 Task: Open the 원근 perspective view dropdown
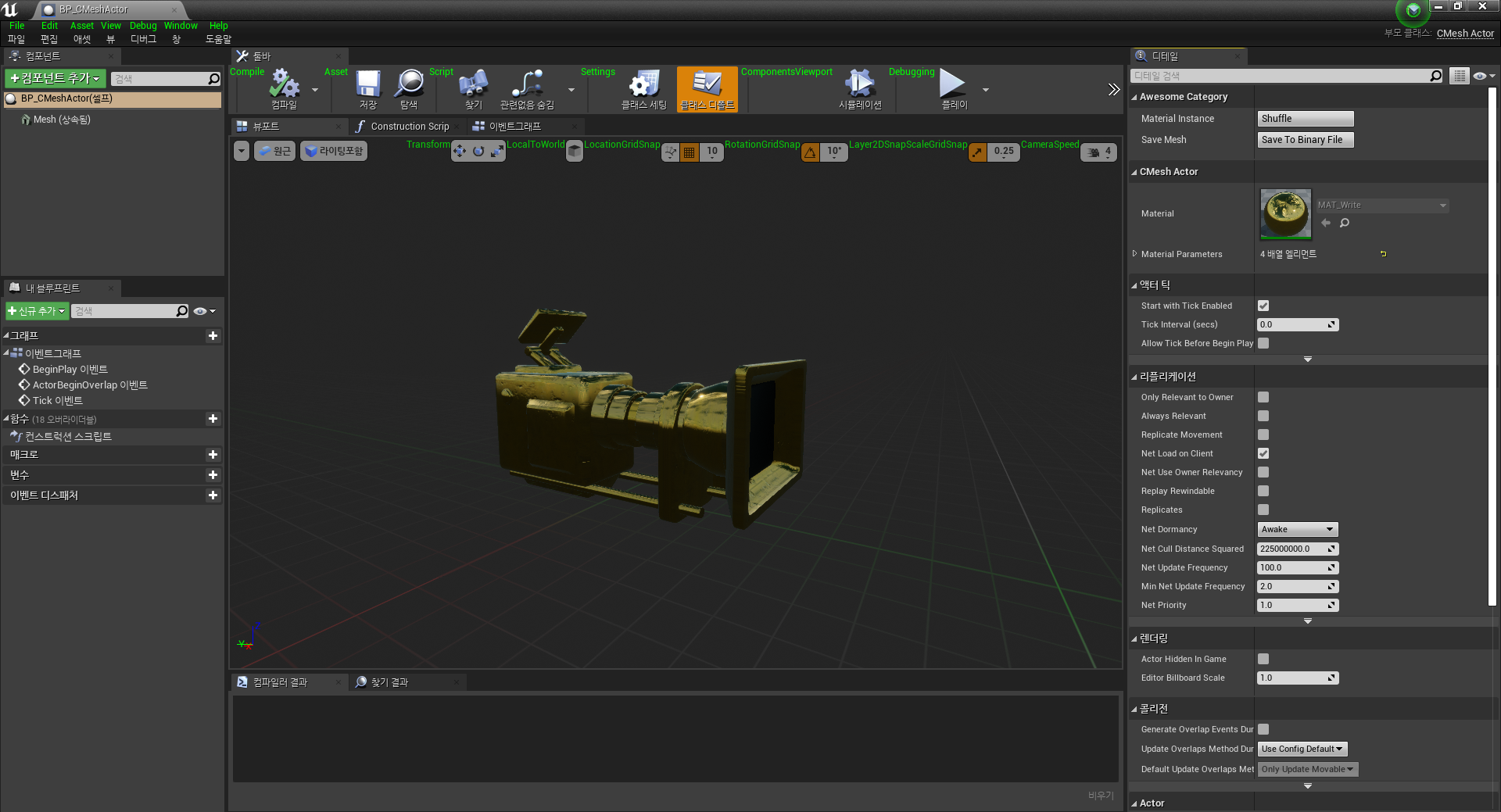point(274,150)
